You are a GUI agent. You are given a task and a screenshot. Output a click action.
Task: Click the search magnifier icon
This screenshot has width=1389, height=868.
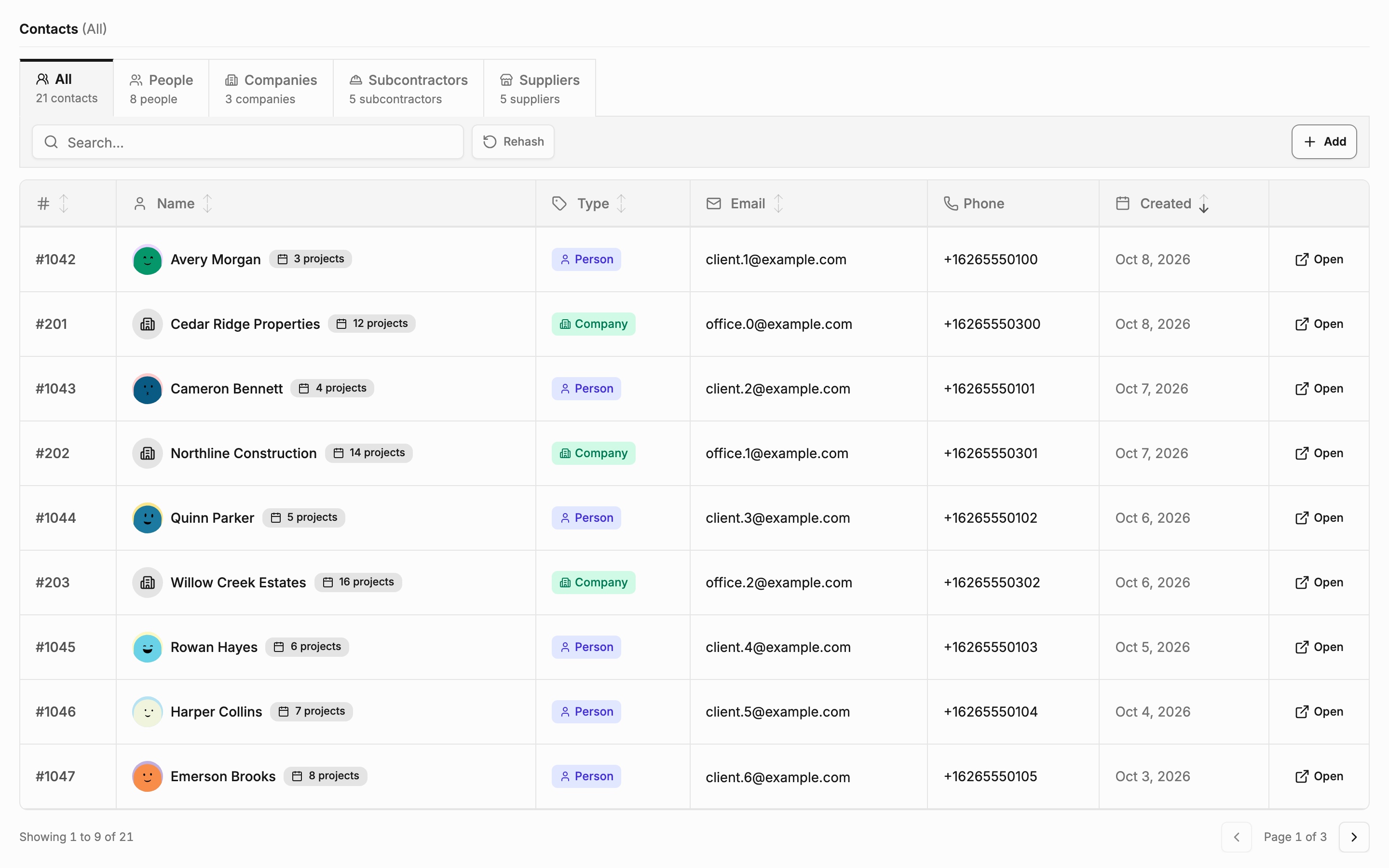pos(51,142)
